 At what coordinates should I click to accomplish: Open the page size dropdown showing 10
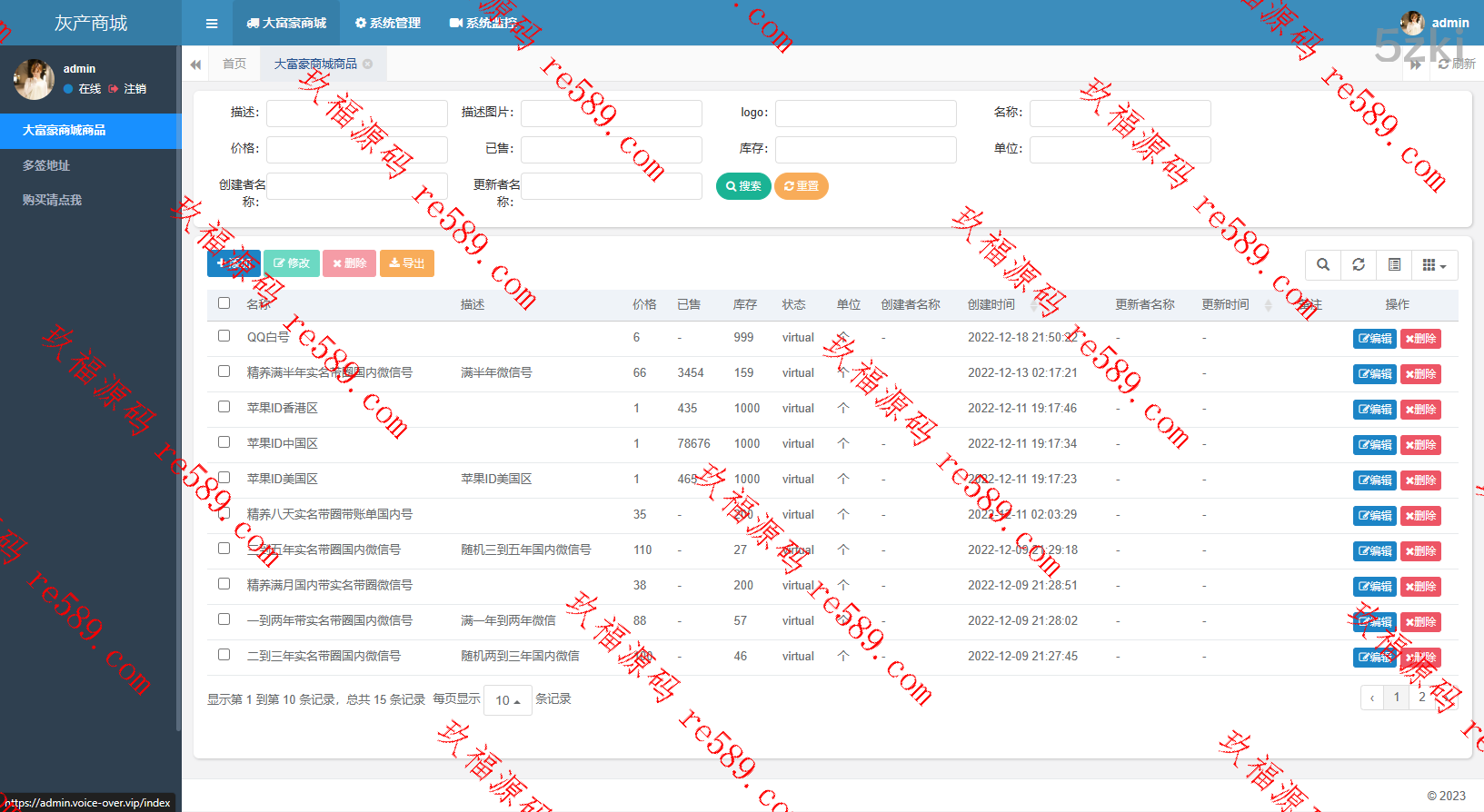click(507, 700)
